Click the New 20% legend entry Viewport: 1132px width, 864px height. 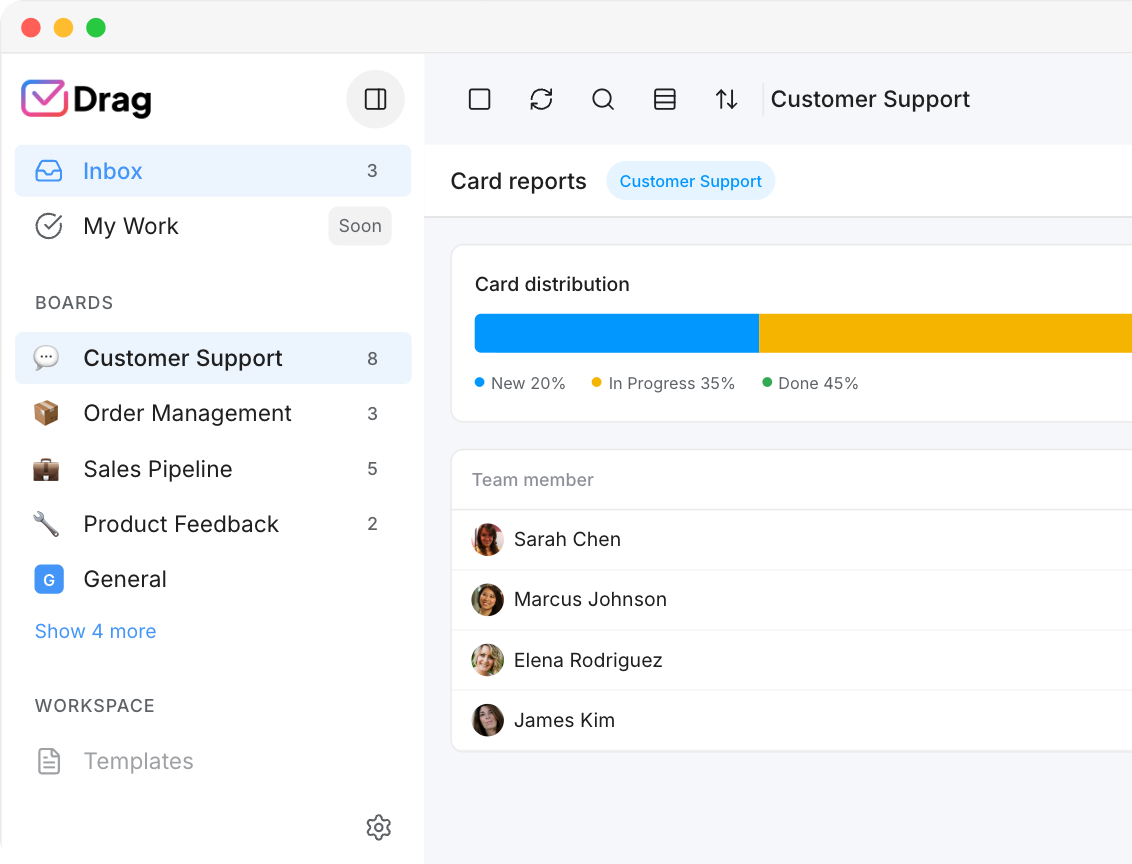[520, 383]
